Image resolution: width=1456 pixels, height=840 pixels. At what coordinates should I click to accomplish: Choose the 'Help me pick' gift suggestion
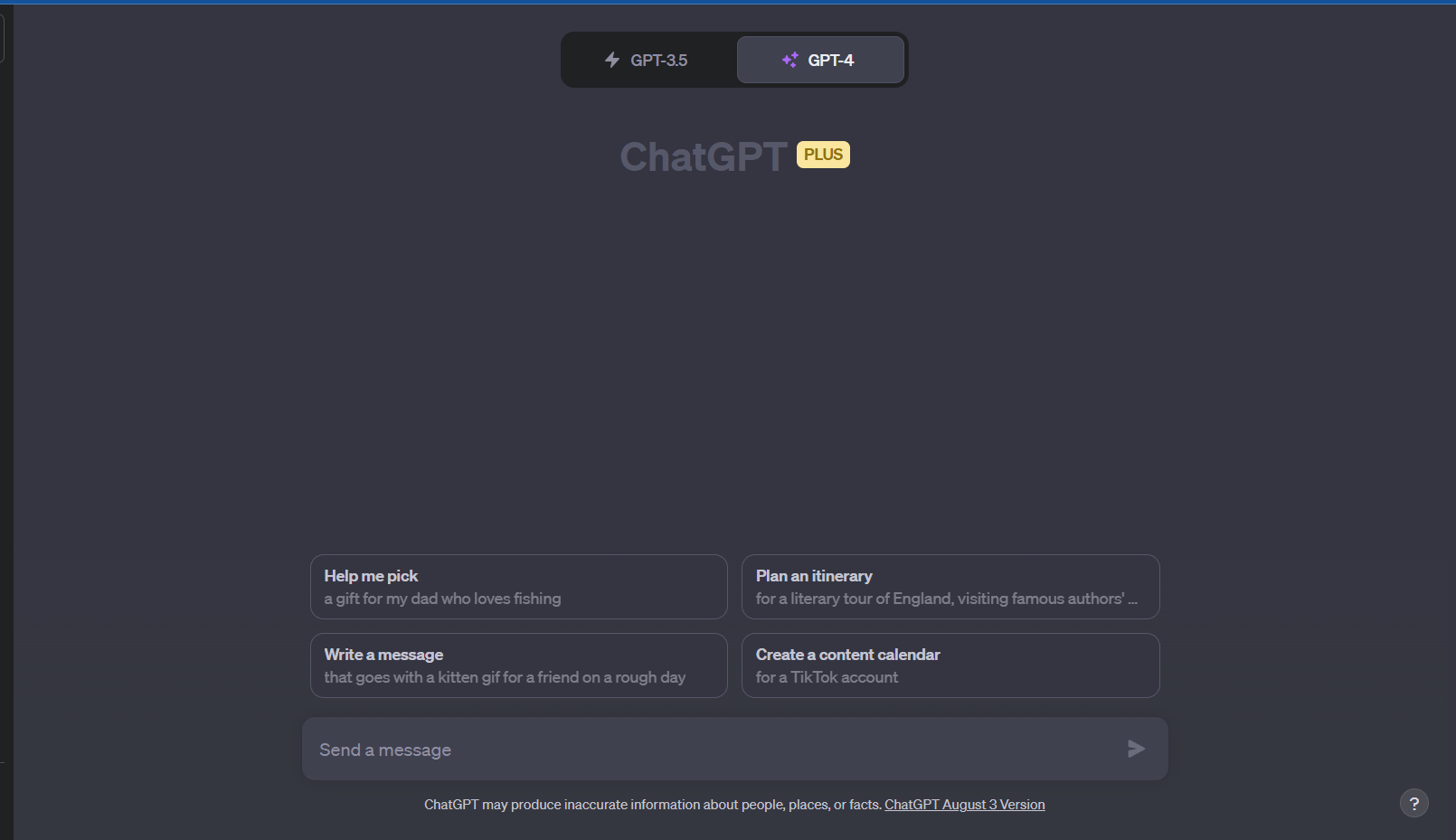coord(519,587)
